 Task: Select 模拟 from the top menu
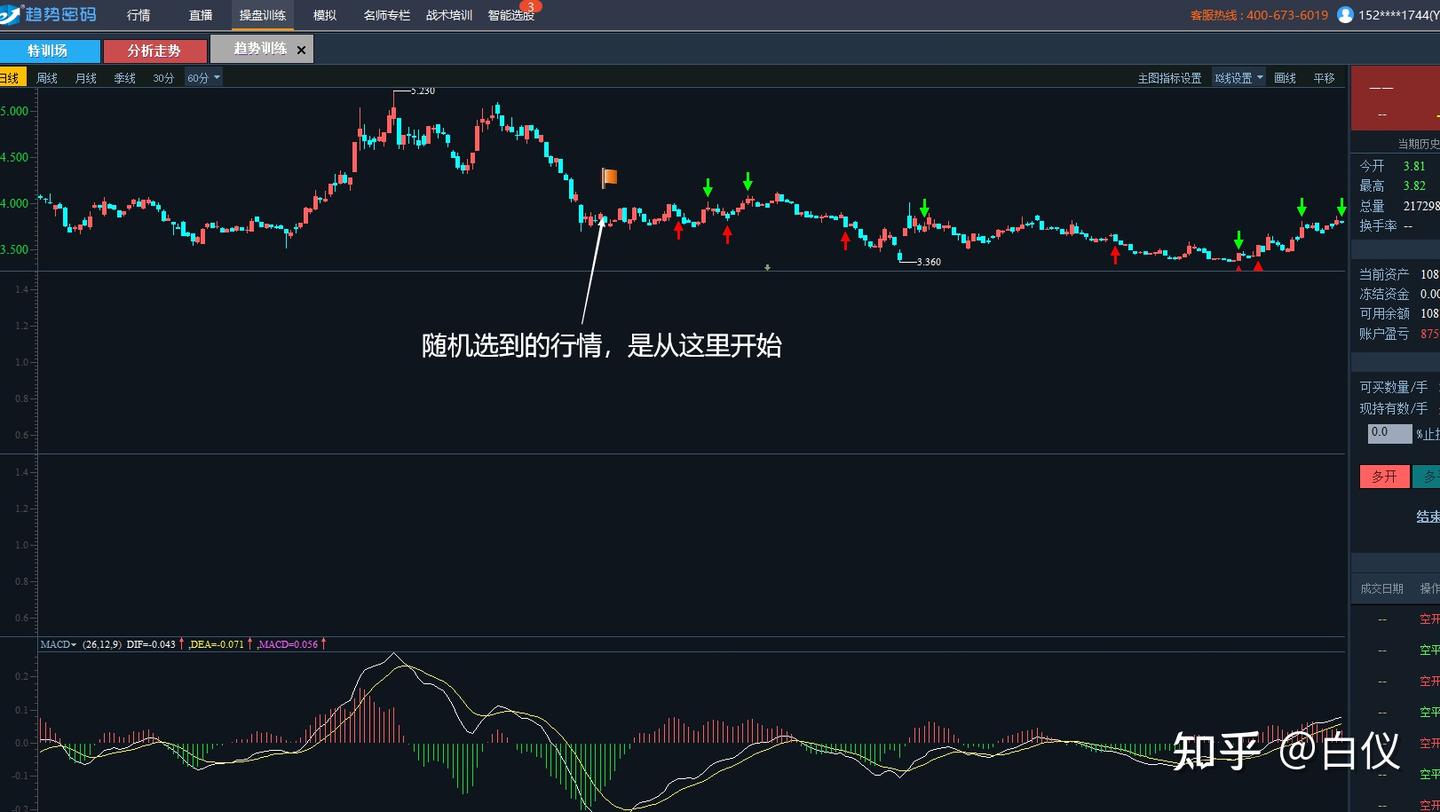pos(324,15)
